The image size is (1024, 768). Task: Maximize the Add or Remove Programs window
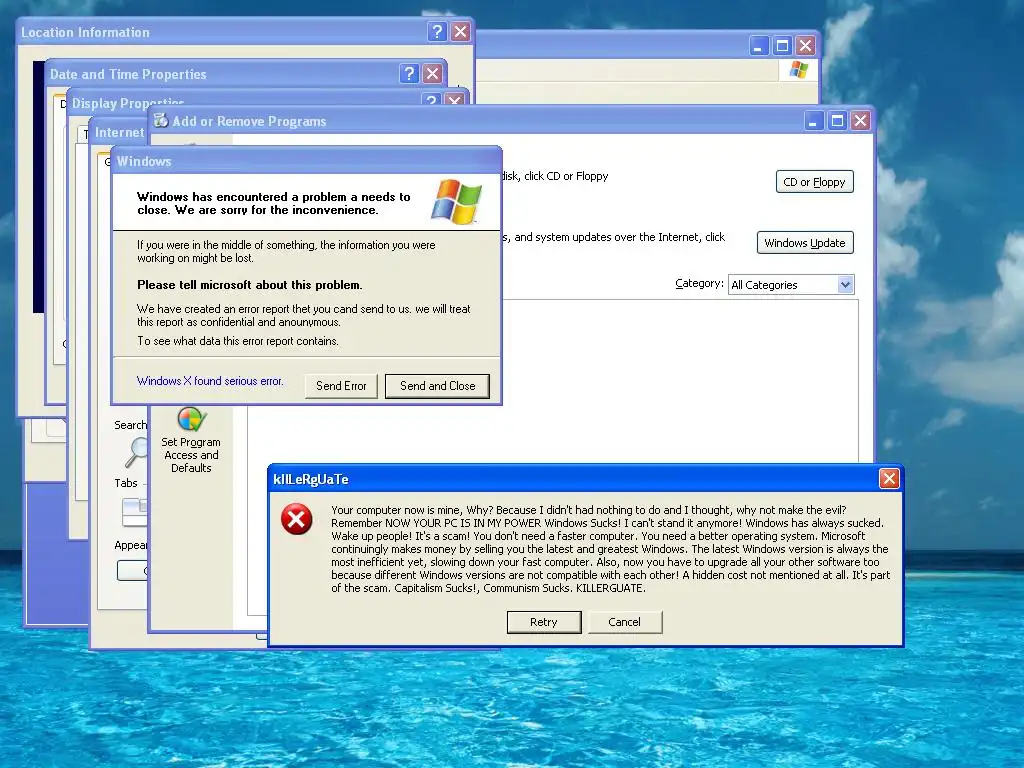pyautogui.click(x=837, y=121)
